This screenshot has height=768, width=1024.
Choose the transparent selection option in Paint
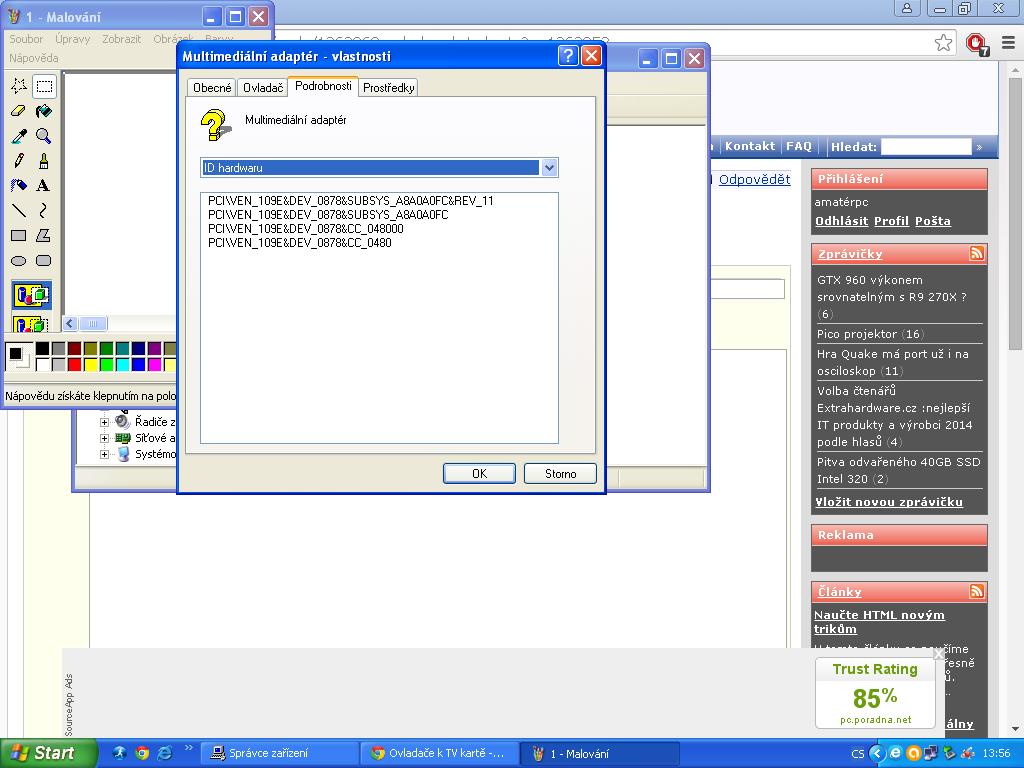(x=31, y=323)
